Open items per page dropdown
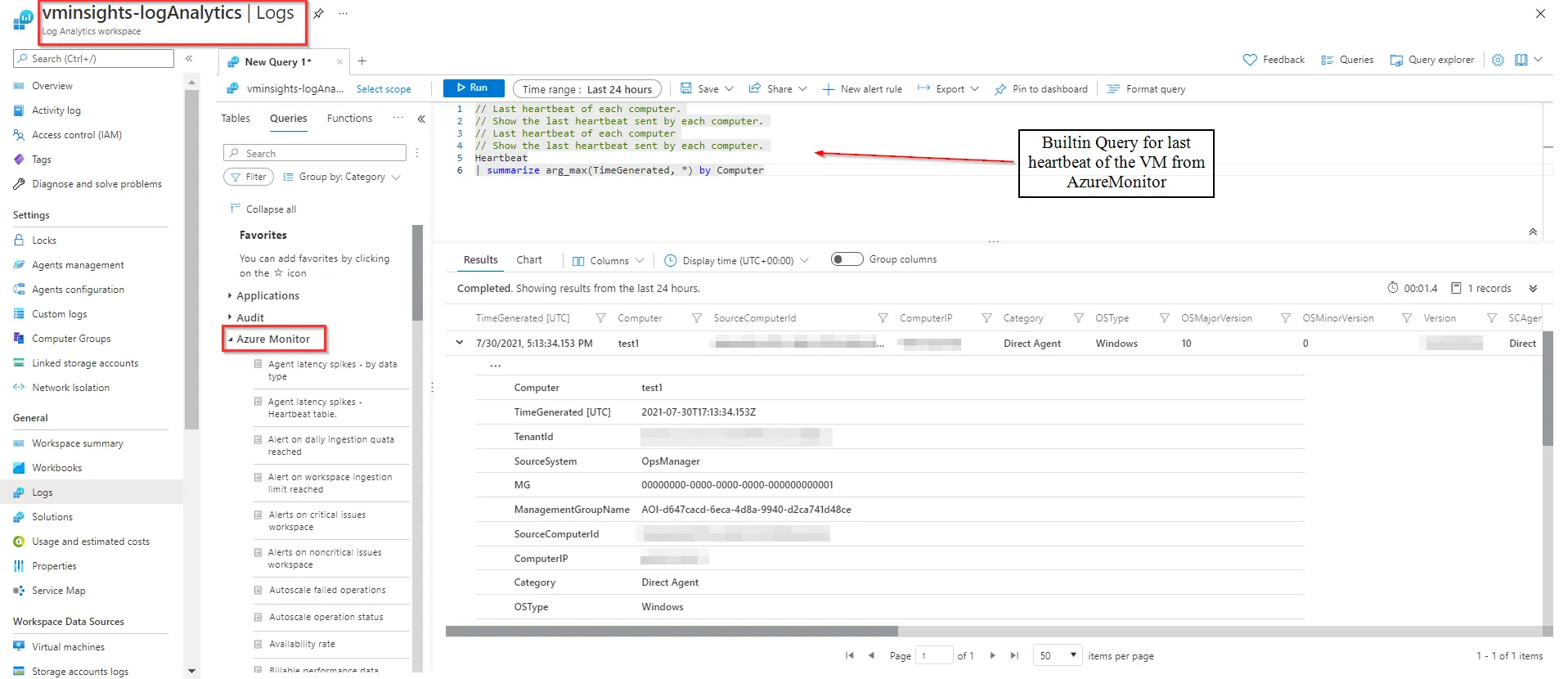The image size is (1568, 679). [1058, 655]
